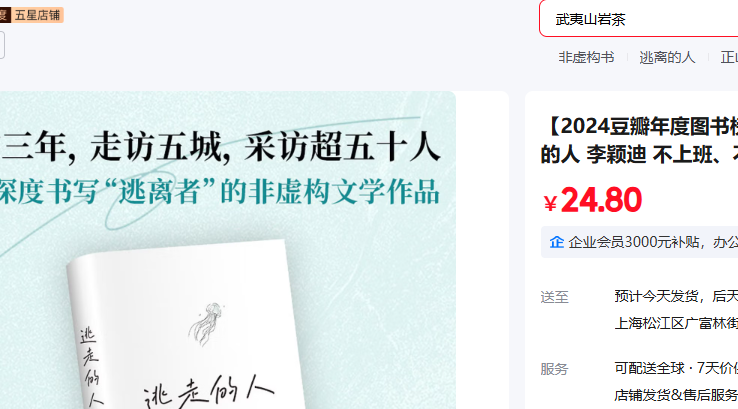Click the dark store logo beside 五星店铺
Screen dimensions: 738x409
(5, 15)
